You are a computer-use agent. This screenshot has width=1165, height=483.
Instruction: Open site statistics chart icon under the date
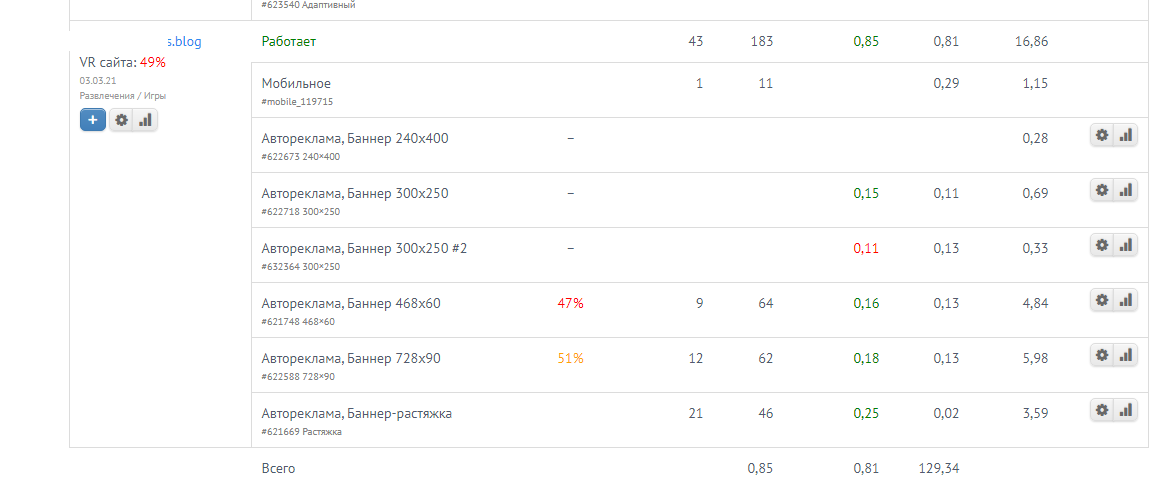point(145,120)
